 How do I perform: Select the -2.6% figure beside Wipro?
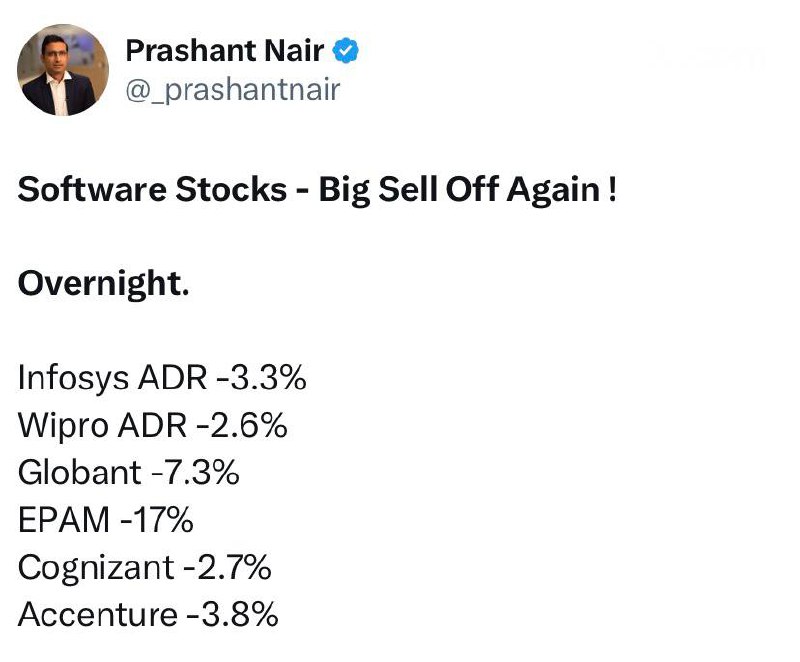click(x=242, y=425)
